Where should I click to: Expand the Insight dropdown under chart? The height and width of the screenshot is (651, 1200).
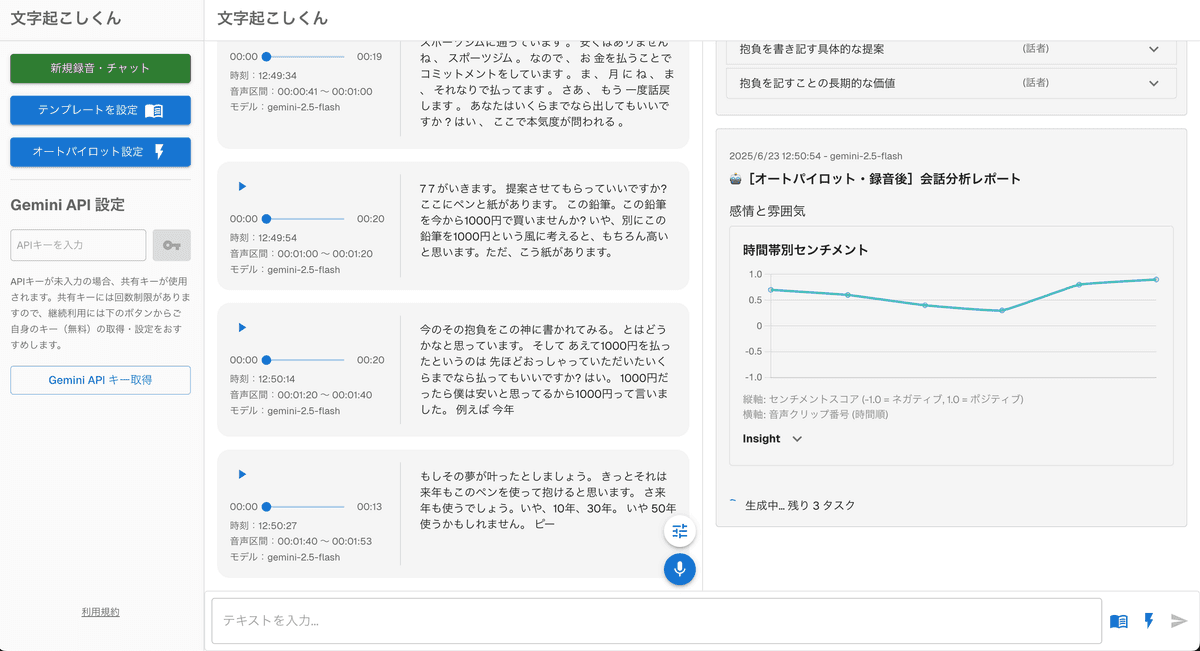772,439
